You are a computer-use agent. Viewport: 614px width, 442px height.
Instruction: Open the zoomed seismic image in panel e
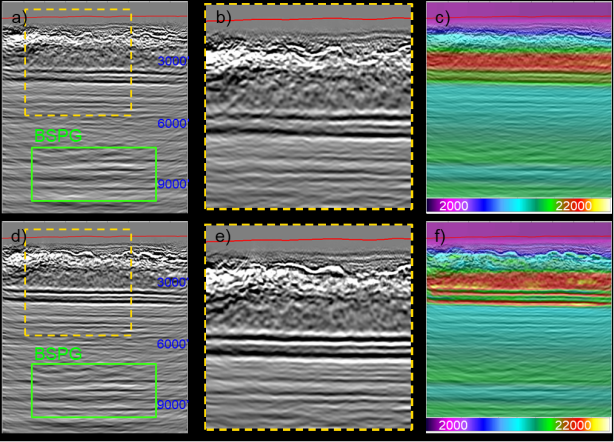point(309,327)
